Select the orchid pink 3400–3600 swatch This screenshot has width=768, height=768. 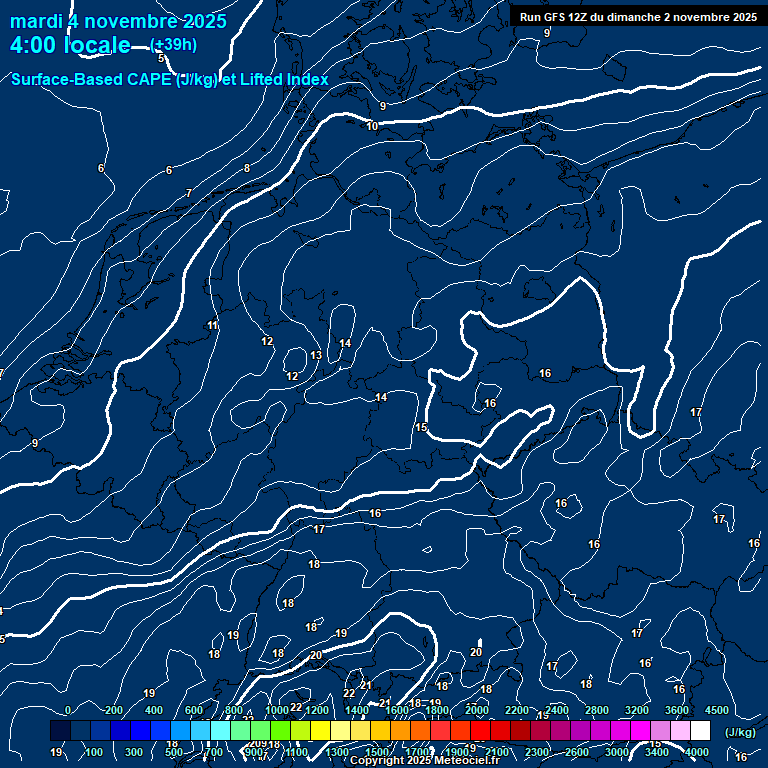[660, 730]
